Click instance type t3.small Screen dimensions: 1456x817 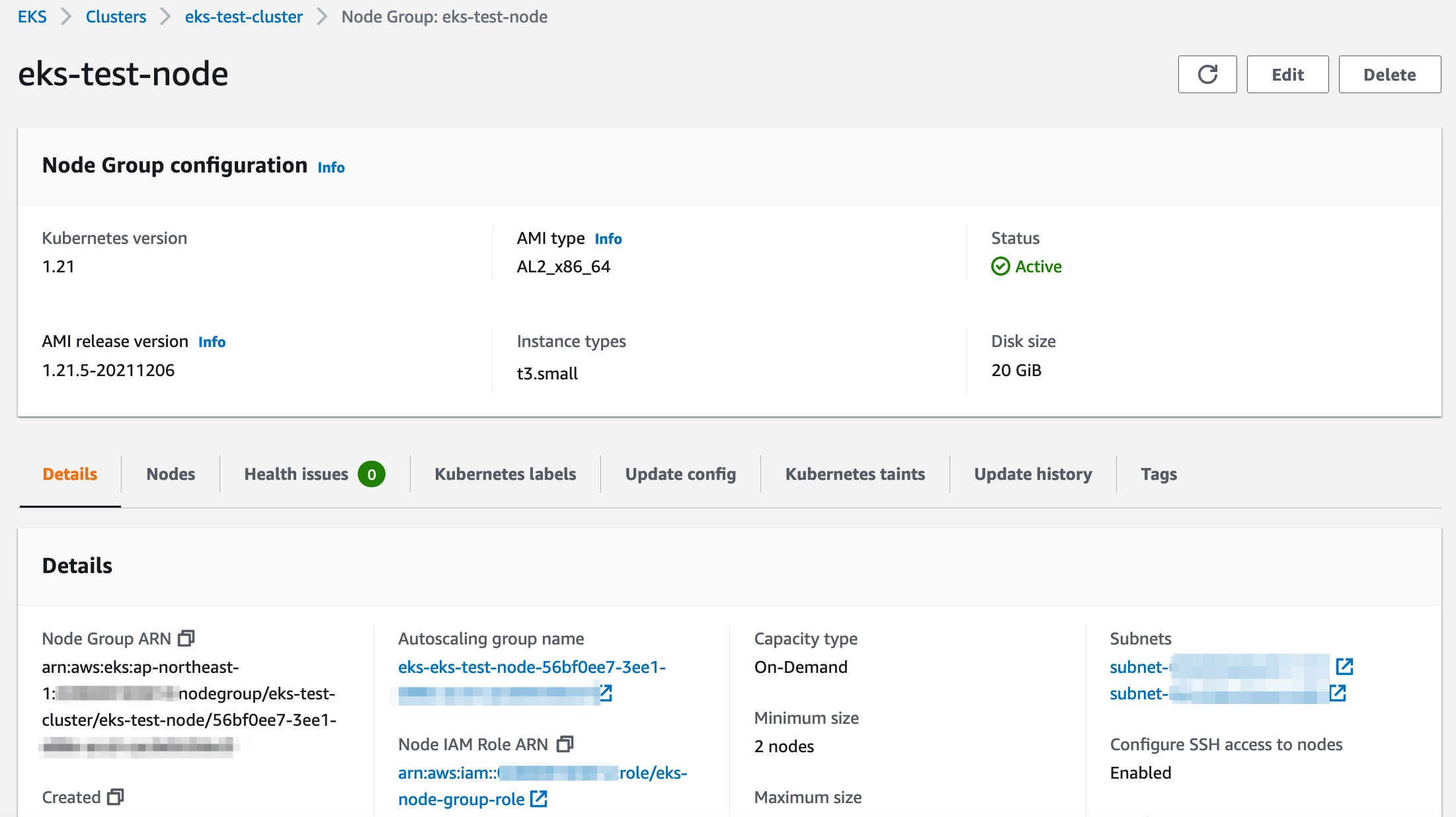coord(547,373)
